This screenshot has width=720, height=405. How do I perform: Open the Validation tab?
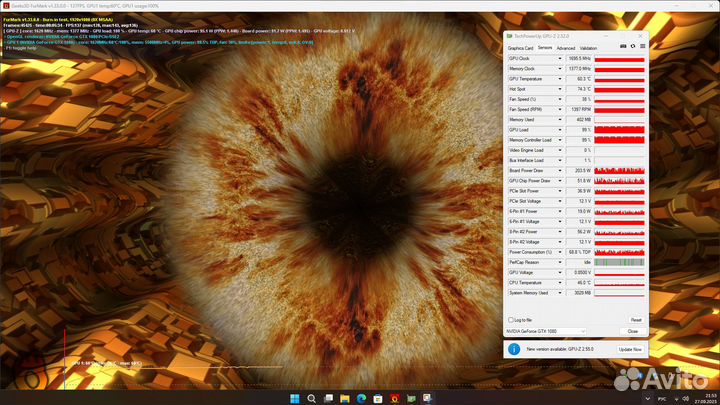588,48
